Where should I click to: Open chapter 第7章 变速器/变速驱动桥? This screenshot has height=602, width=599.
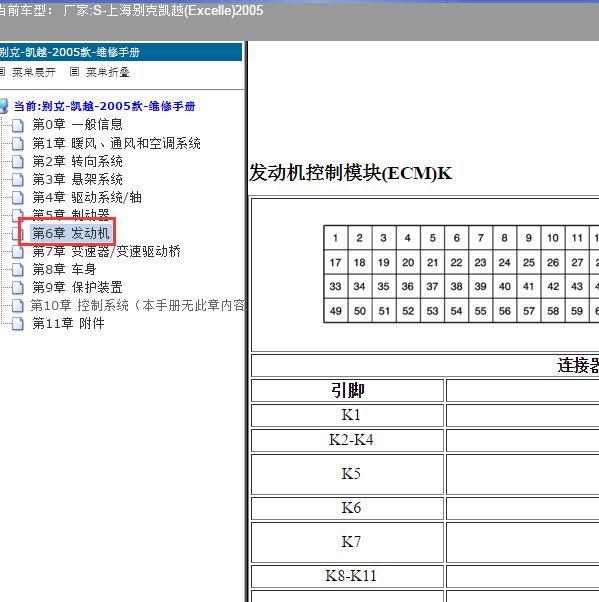(x=106, y=251)
